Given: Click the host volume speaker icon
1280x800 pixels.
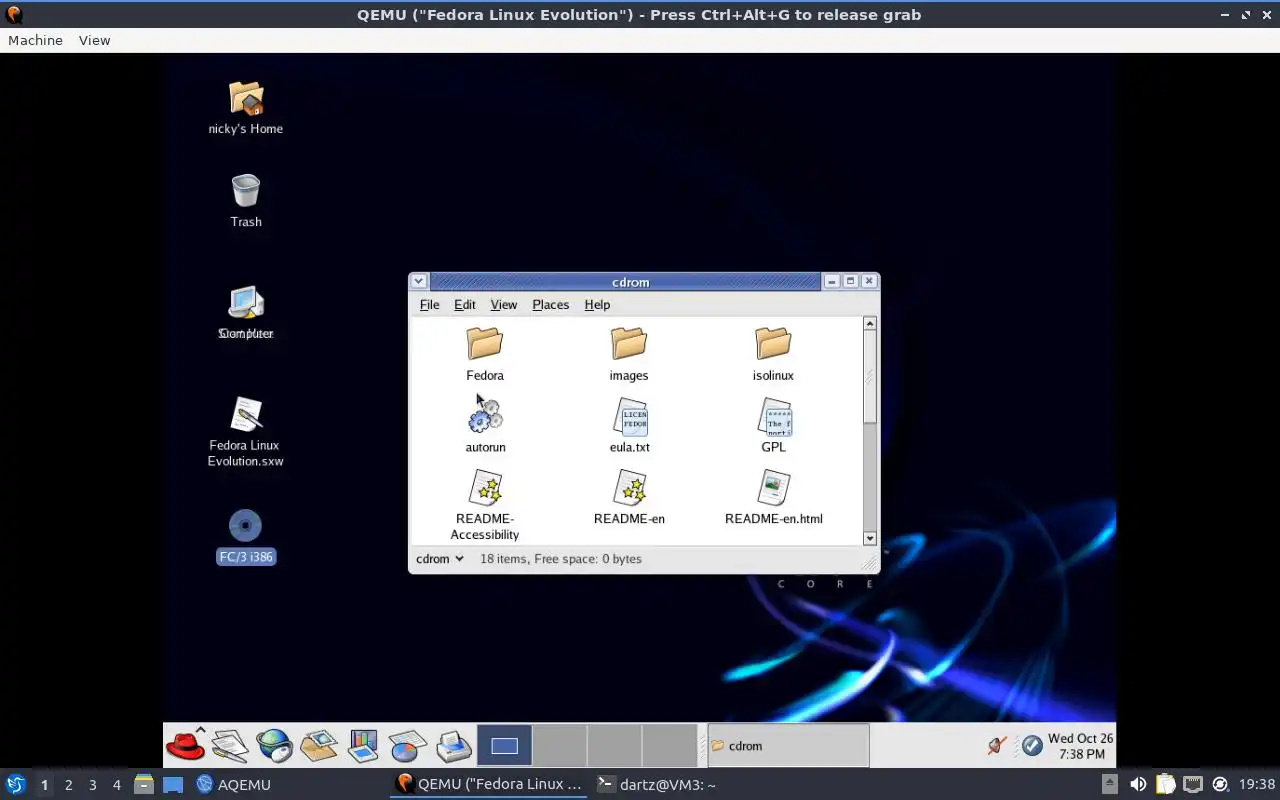Looking at the screenshot, I should (1138, 784).
